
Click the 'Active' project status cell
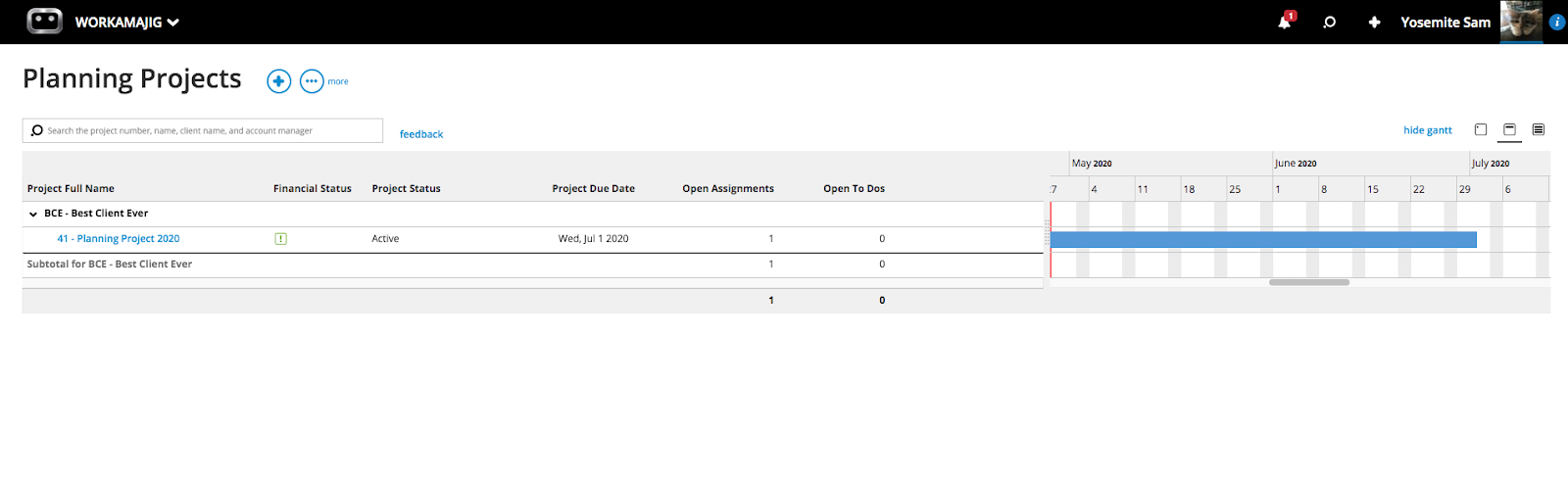point(385,238)
